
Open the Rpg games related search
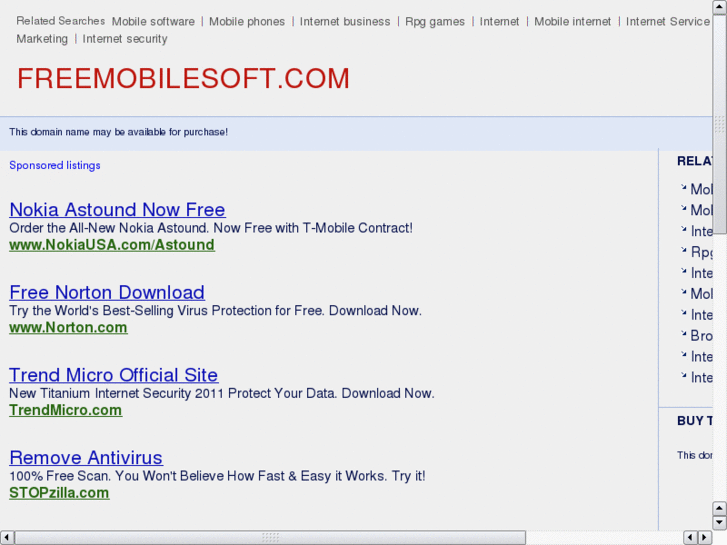pos(434,22)
